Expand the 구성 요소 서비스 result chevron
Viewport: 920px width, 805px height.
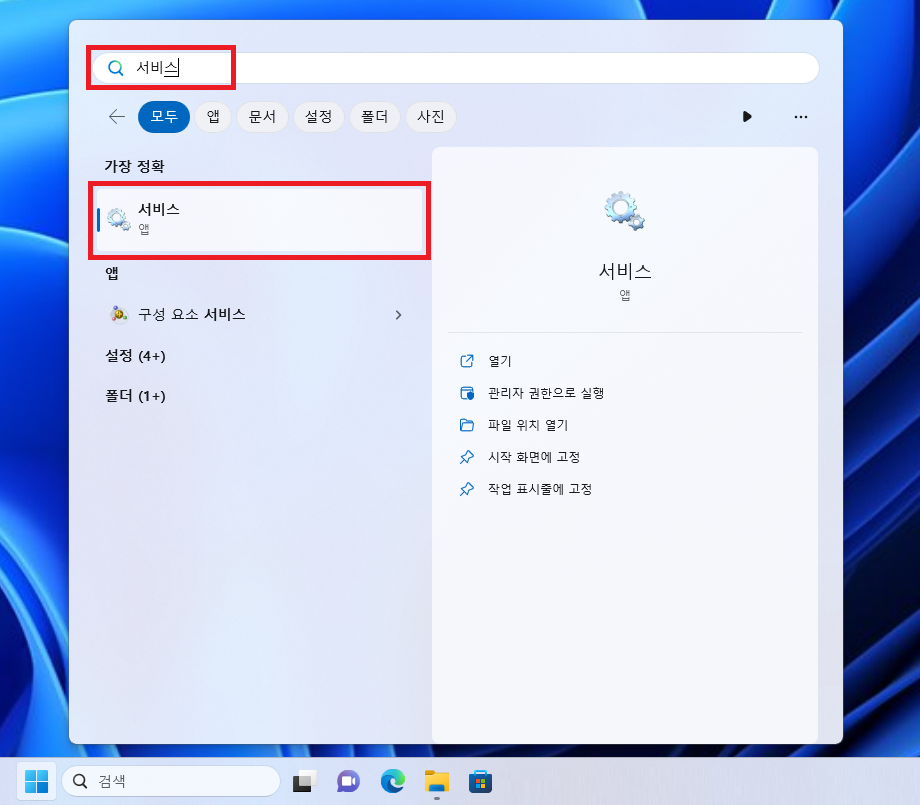click(x=398, y=314)
